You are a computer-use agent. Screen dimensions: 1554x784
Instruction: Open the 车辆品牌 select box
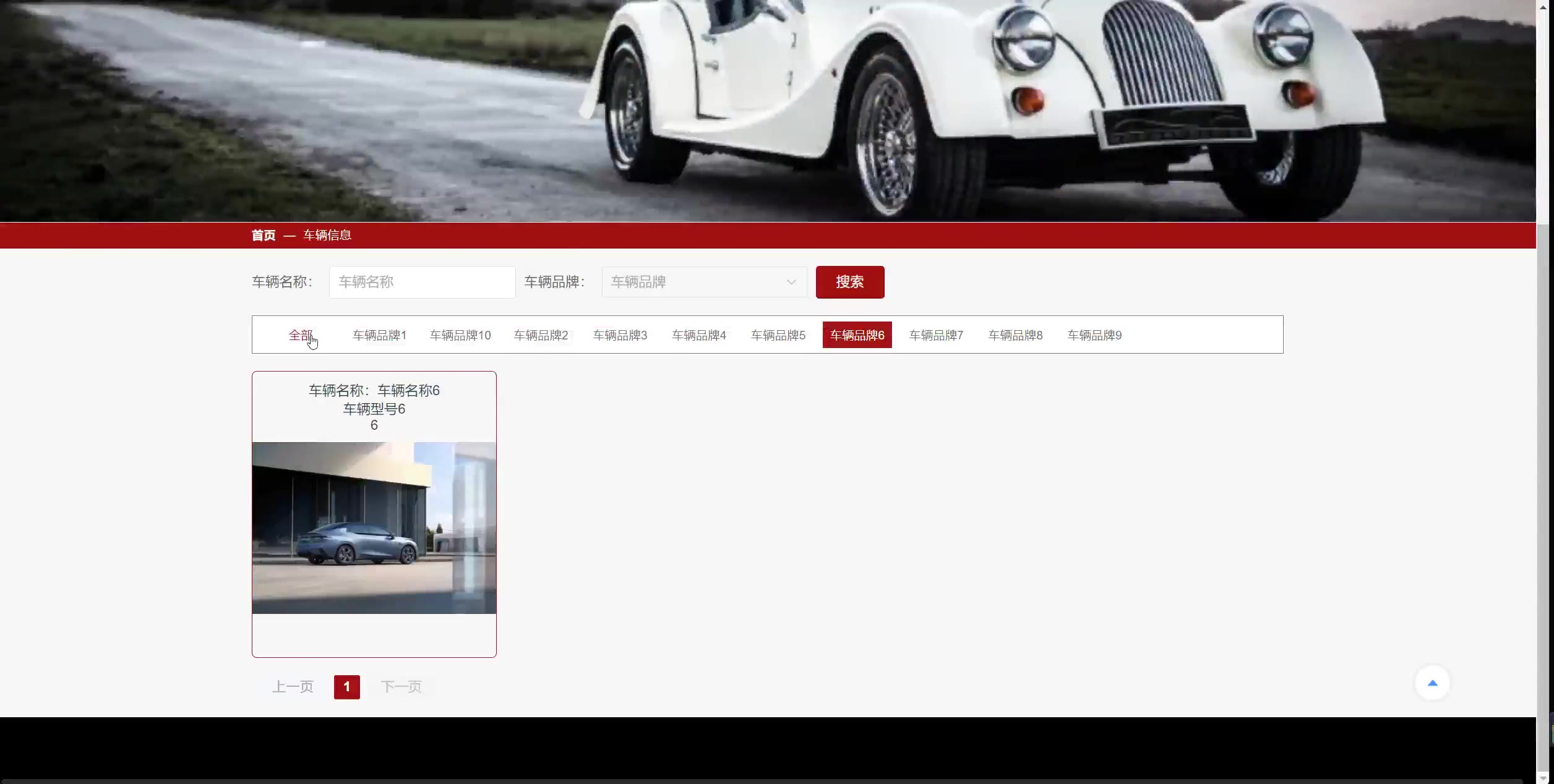tap(693, 282)
